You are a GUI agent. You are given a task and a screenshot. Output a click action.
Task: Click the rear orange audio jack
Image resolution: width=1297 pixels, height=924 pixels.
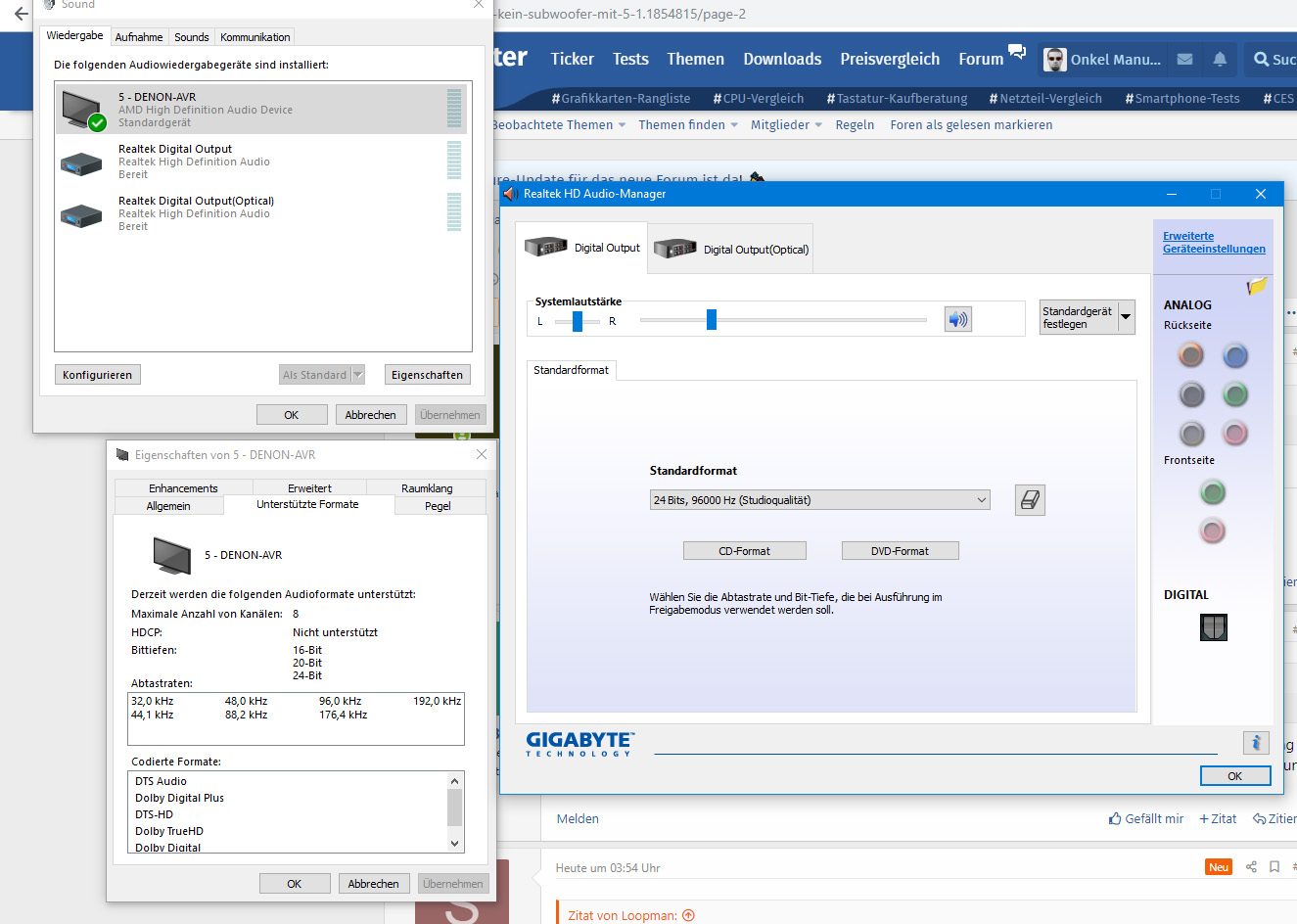pos(1191,355)
